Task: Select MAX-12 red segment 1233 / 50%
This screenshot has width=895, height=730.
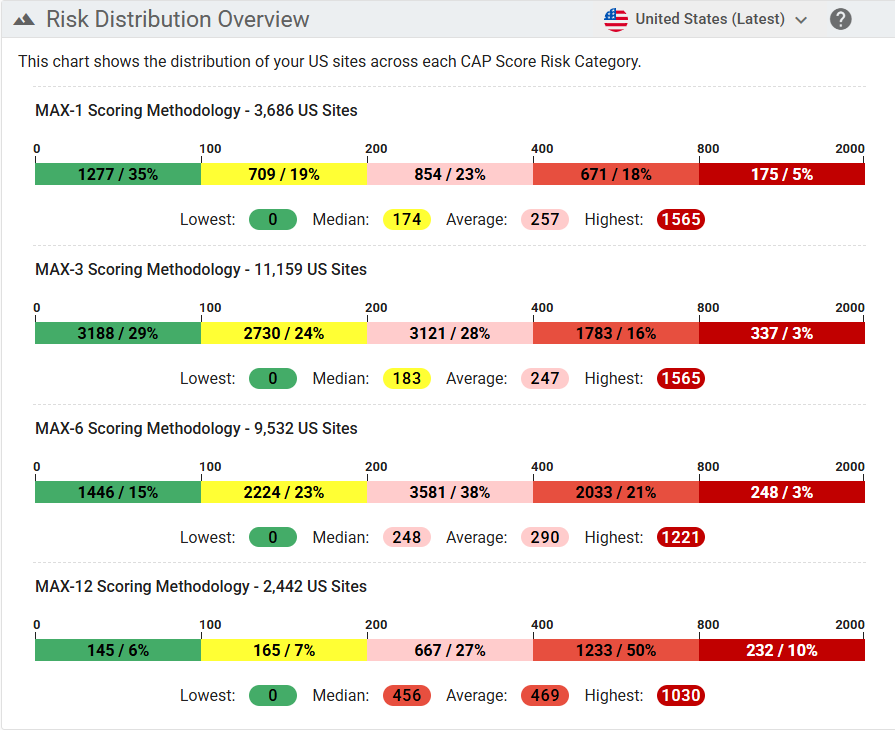Action: pyautogui.click(x=616, y=650)
